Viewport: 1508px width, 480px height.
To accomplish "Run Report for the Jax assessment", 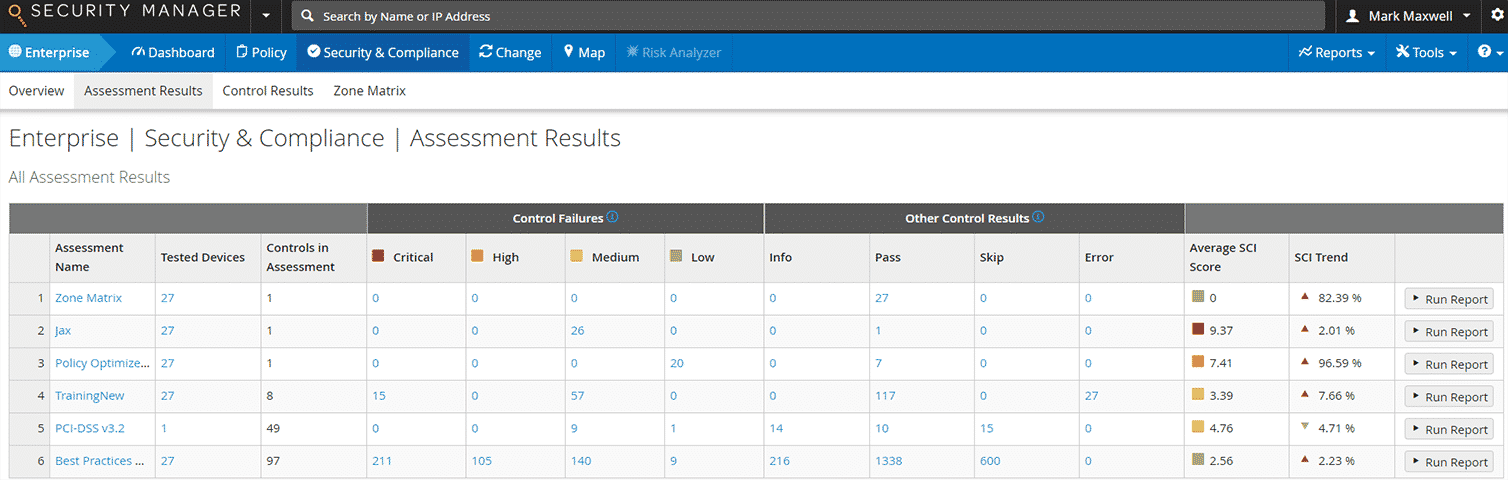I will click(1449, 332).
